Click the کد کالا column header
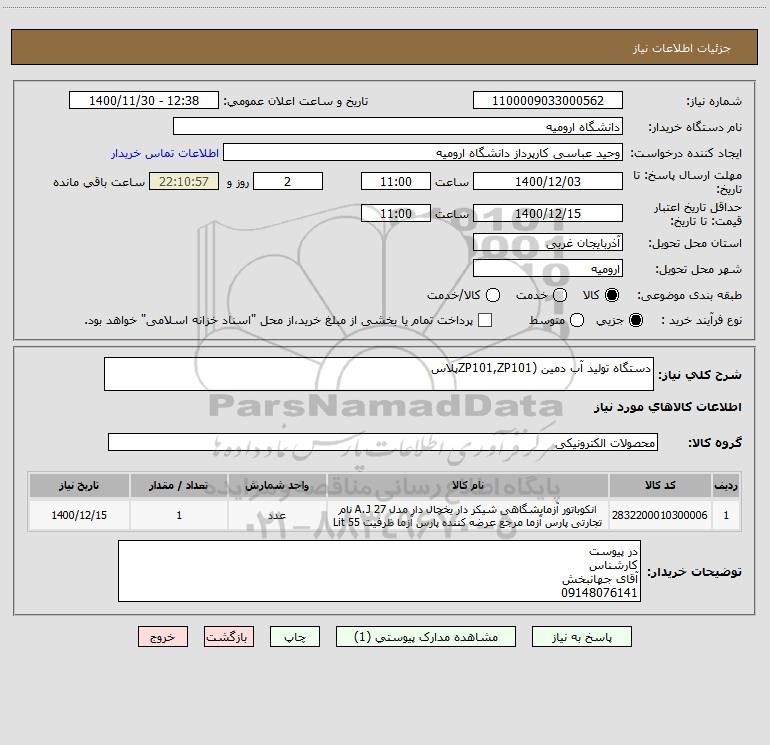This screenshot has height=745, width=770. [660, 486]
